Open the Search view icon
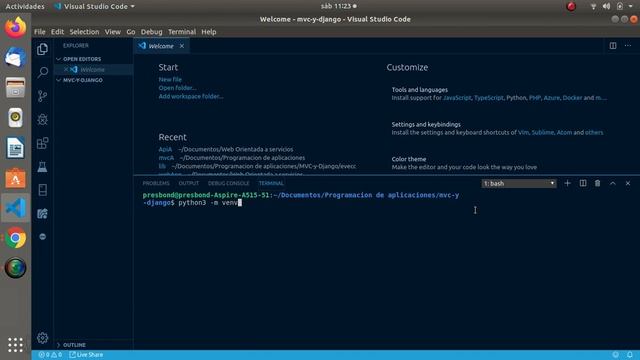This screenshot has height=360, width=640. (x=42, y=72)
